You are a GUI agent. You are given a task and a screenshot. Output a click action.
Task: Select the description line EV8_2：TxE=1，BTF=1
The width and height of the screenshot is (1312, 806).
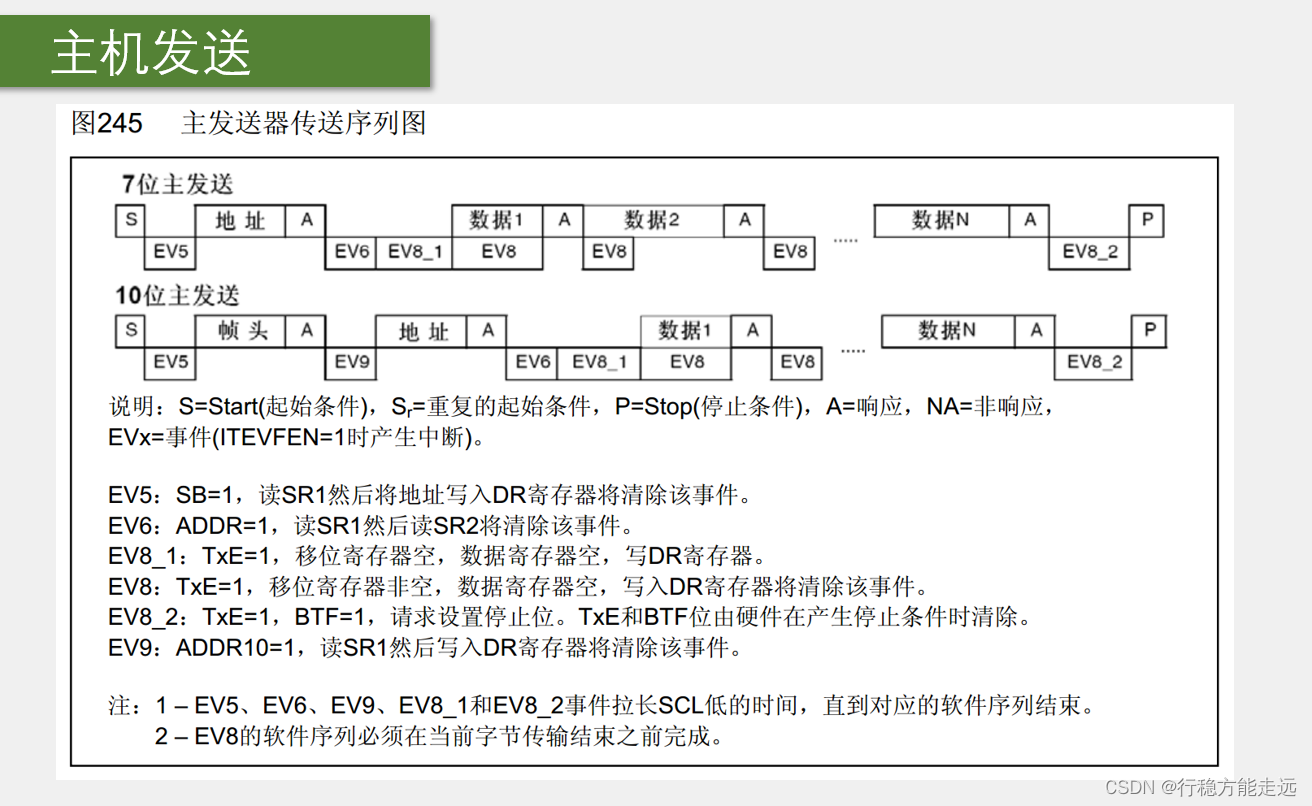[x=570, y=617]
